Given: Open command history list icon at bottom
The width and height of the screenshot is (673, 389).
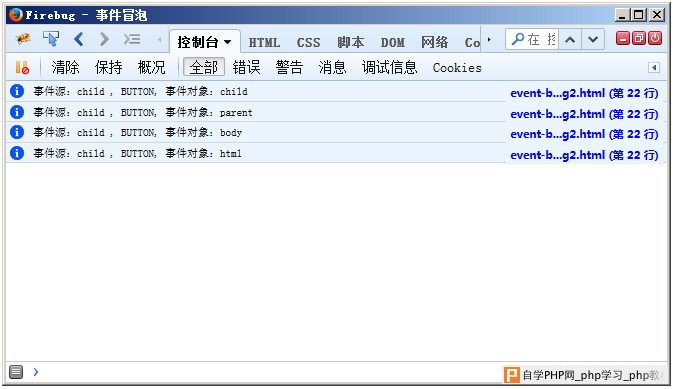Looking at the screenshot, I should (16, 372).
